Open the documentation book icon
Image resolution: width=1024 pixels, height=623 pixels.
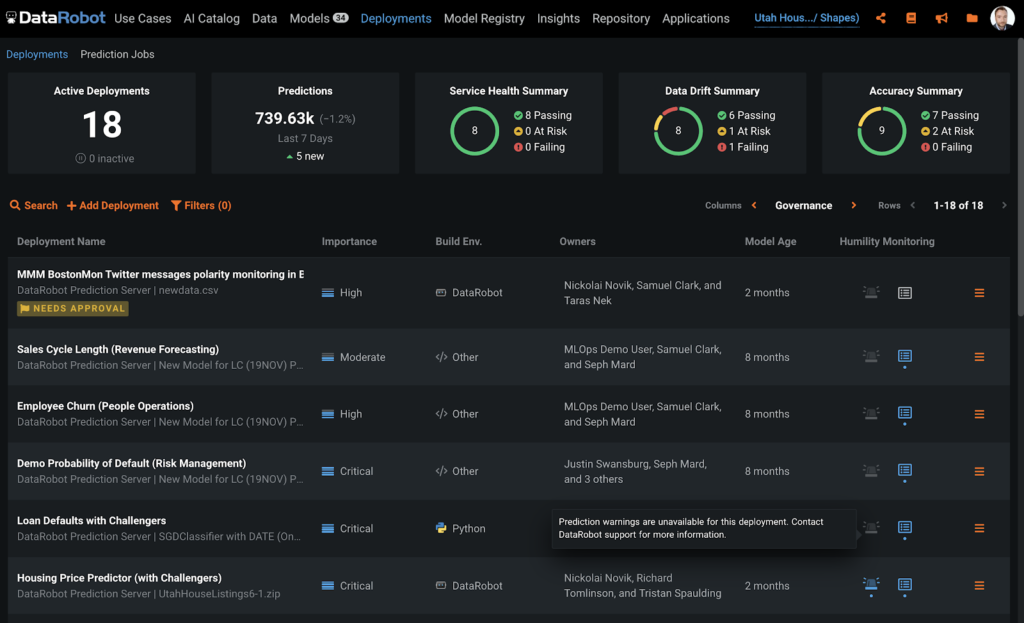click(911, 17)
